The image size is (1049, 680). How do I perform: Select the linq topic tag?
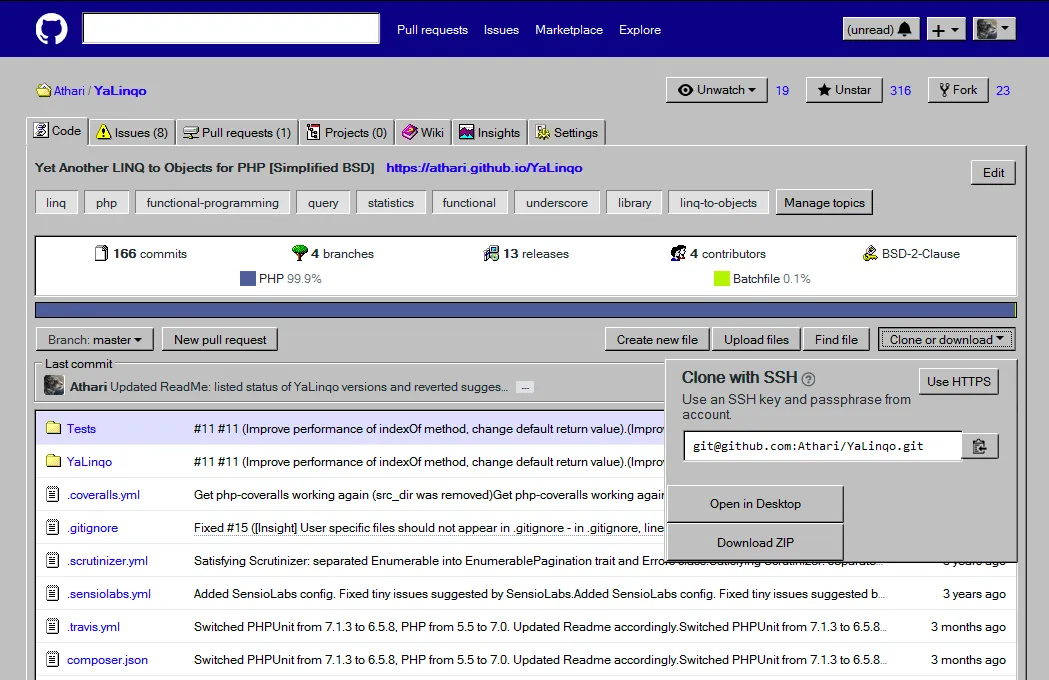click(x=56, y=203)
